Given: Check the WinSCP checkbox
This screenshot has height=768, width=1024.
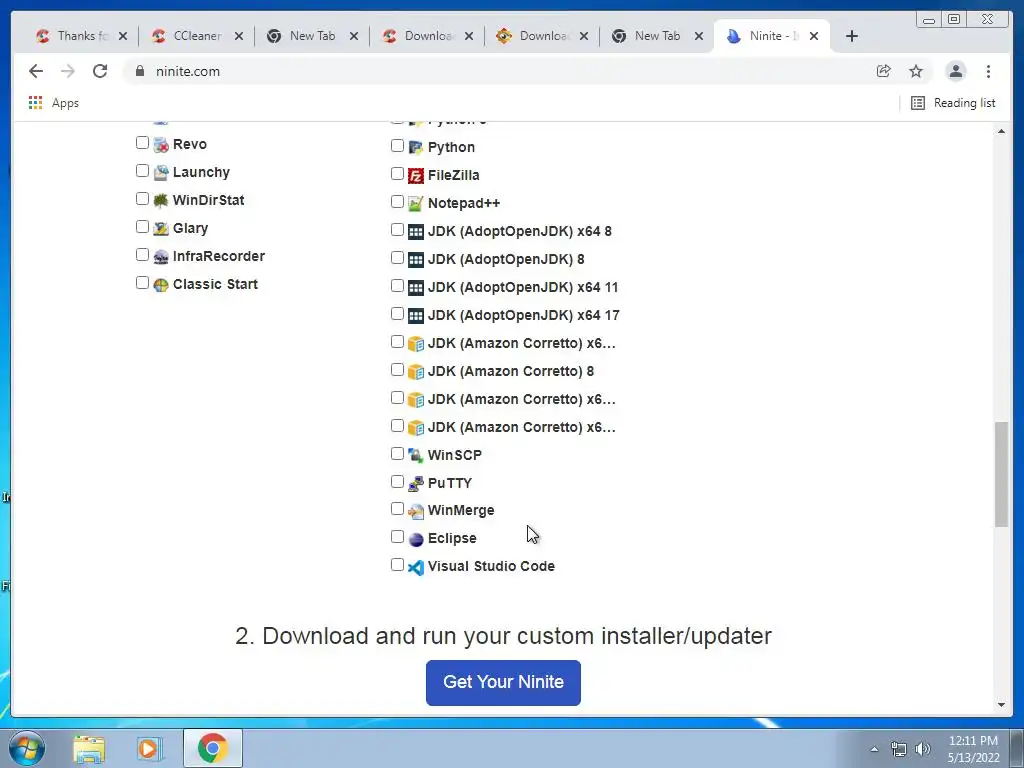Looking at the screenshot, I should 397,453.
